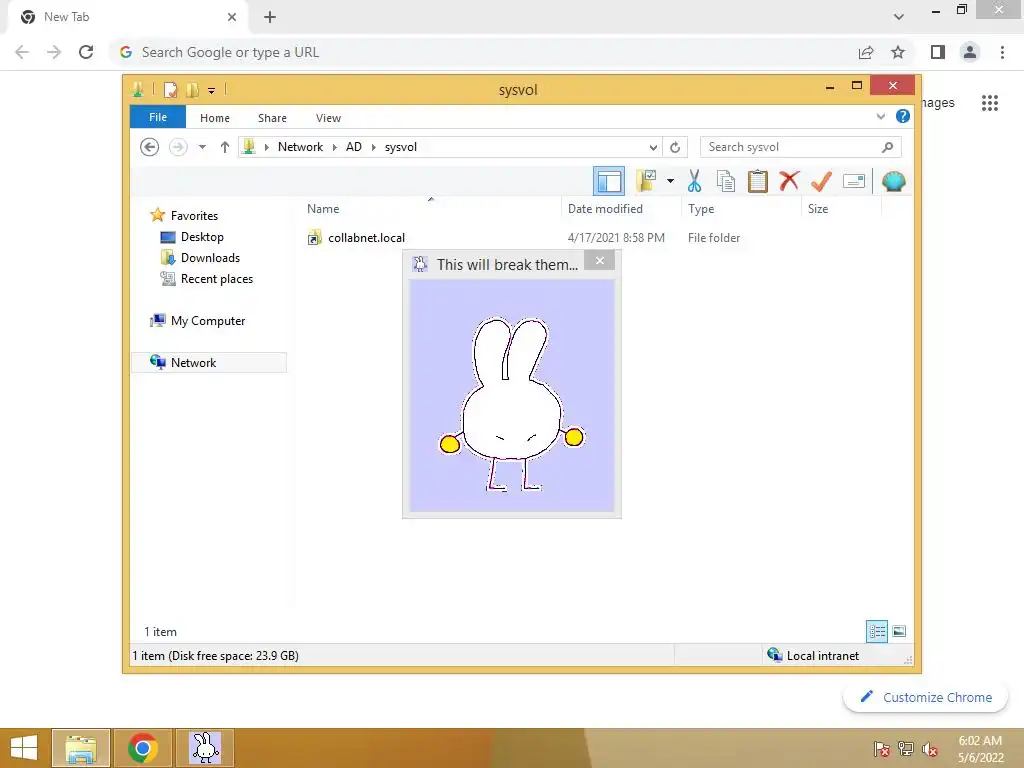
Task: Switch to large icons view
Action: pos(899,632)
